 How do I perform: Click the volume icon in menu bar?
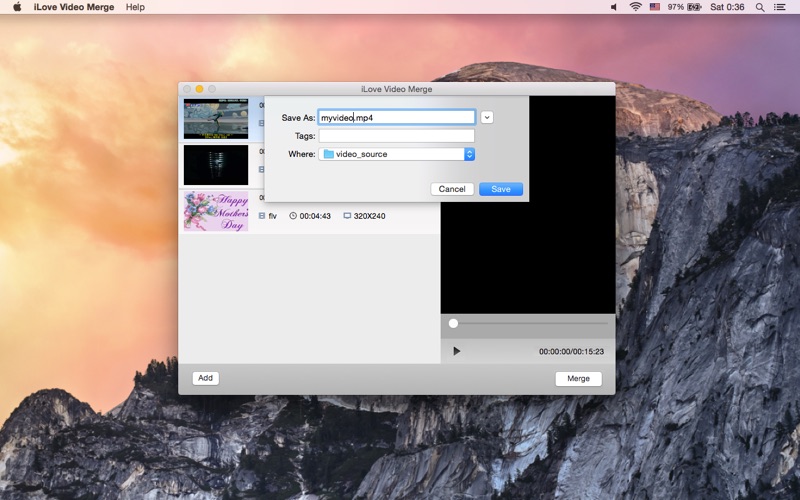(614, 7)
